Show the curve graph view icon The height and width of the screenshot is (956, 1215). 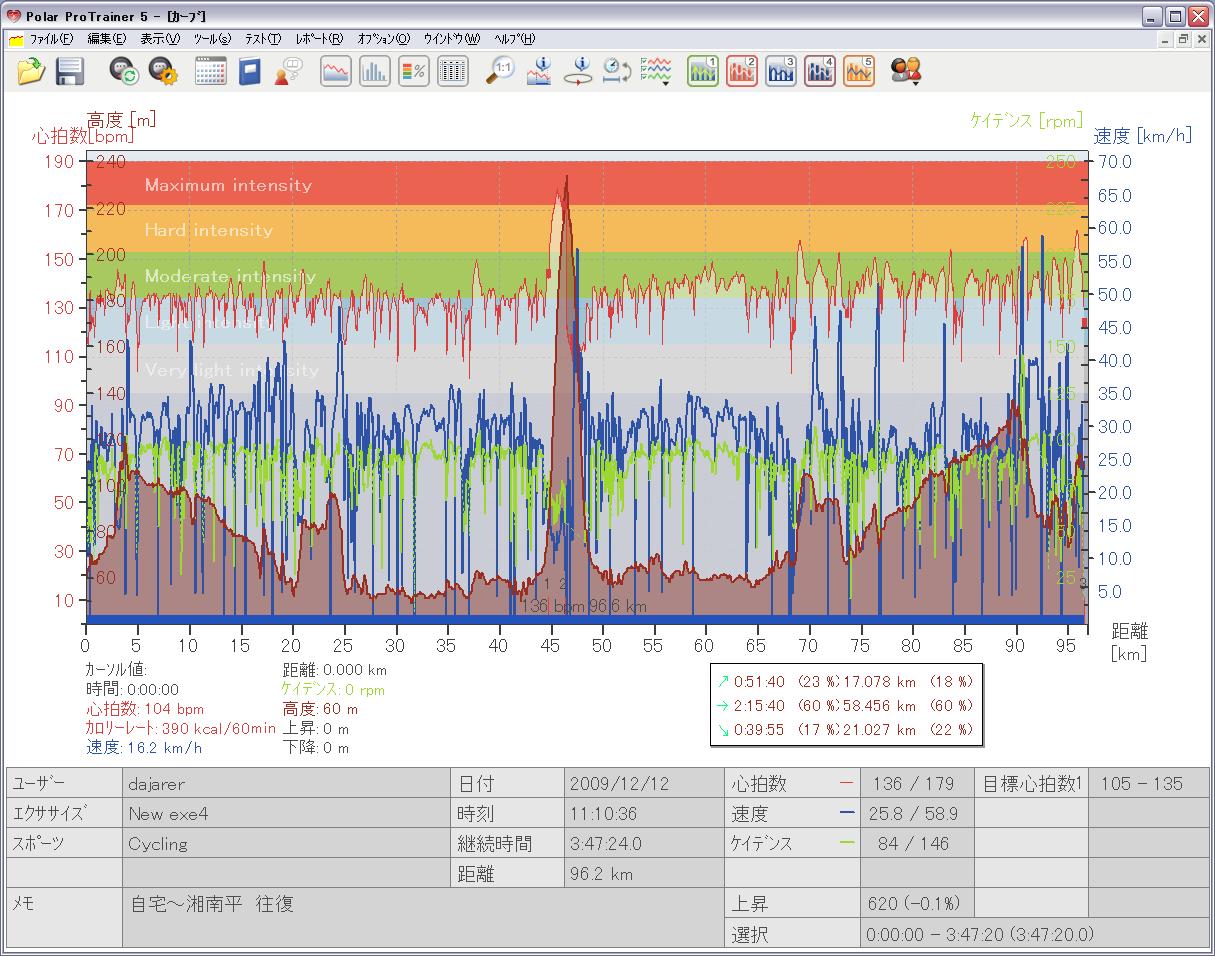[x=336, y=71]
